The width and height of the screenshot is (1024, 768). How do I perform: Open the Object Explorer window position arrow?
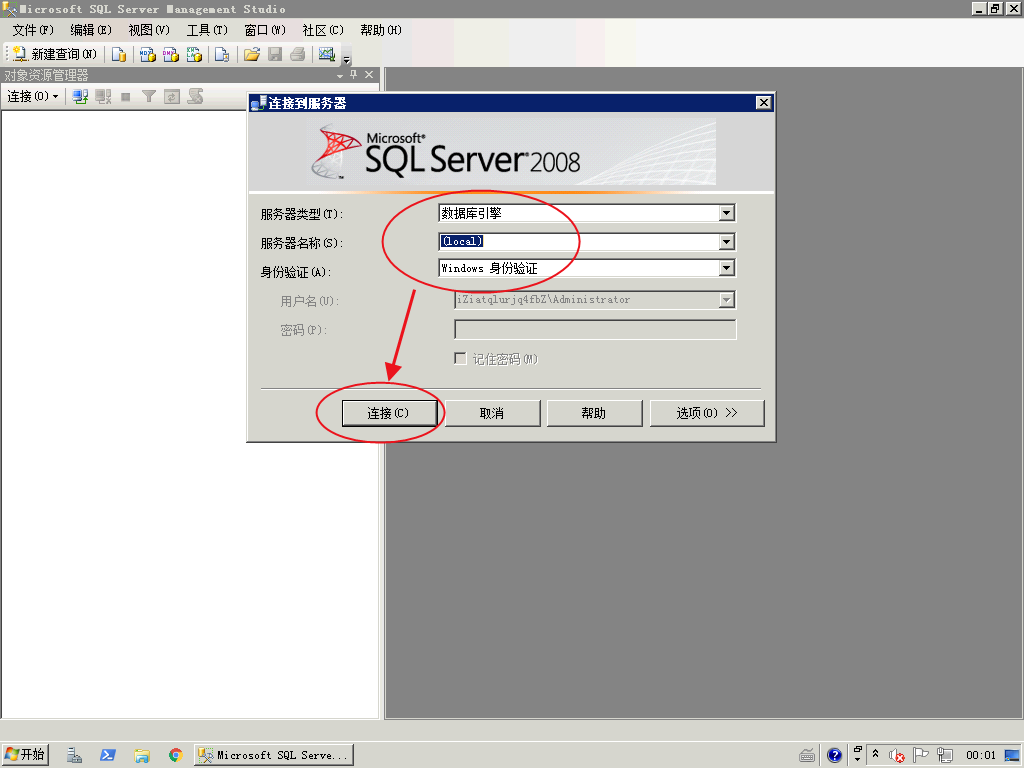(340, 76)
